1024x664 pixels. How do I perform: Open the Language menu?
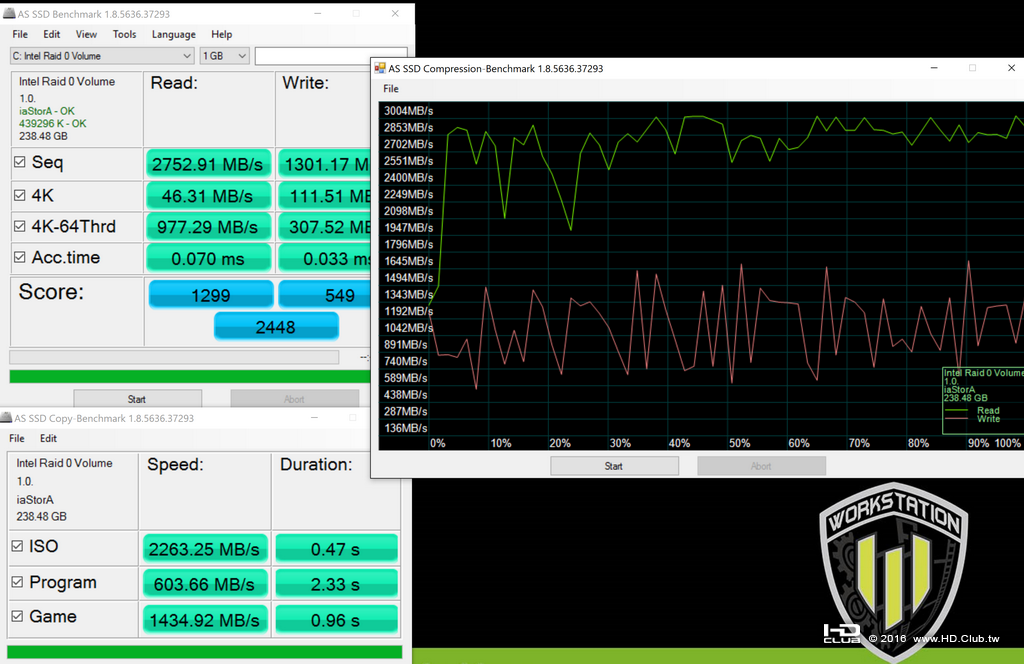pyautogui.click(x=174, y=34)
